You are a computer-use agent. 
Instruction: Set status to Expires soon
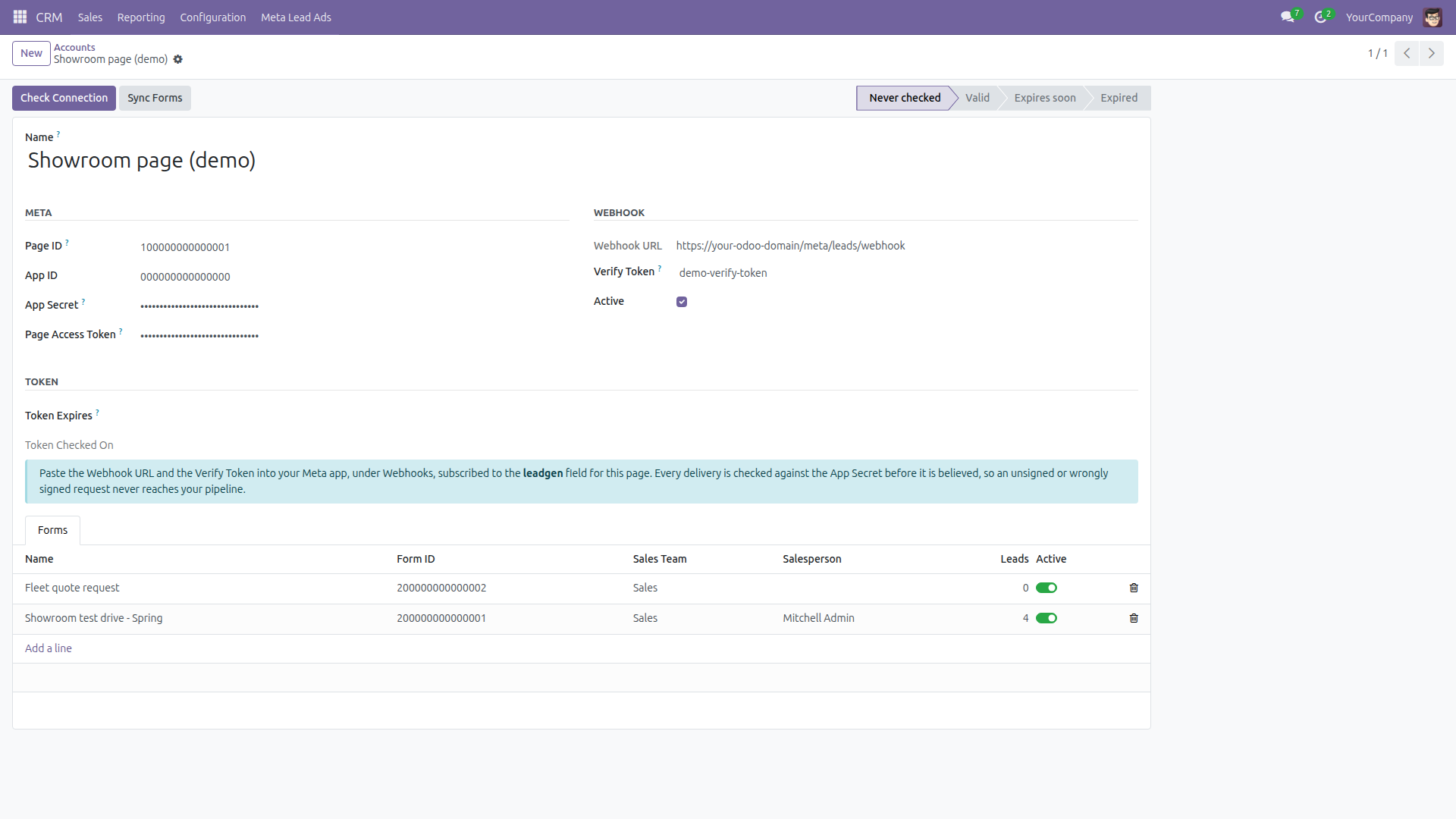[x=1044, y=98]
